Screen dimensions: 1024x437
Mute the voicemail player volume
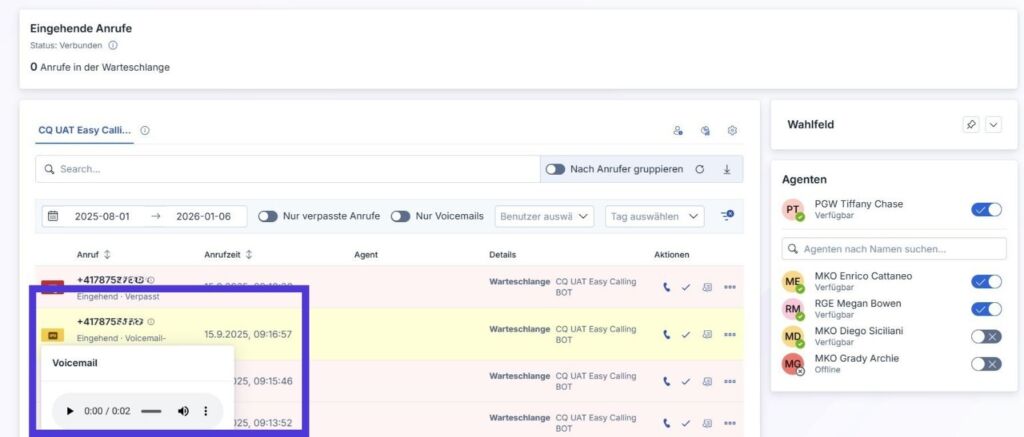pyautogui.click(x=184, y=411)
